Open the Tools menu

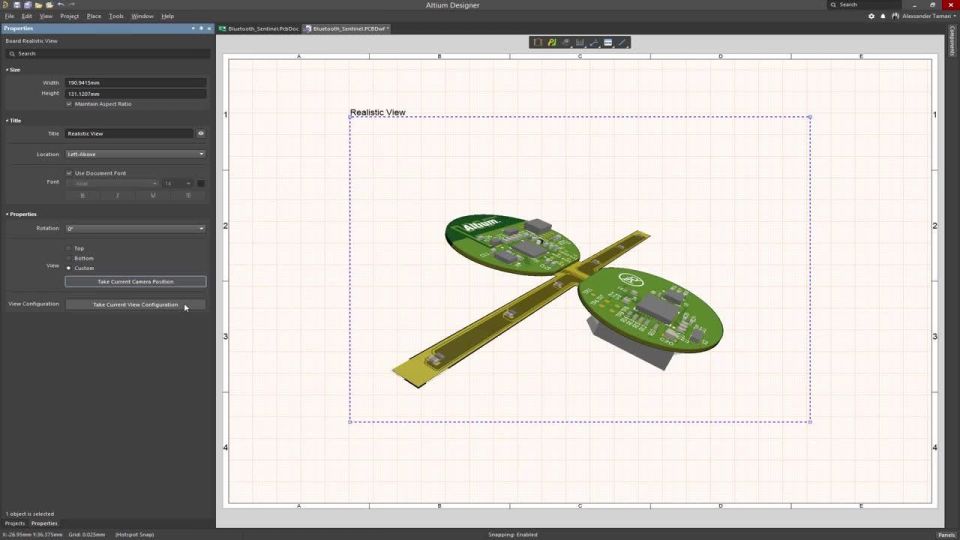116,17
